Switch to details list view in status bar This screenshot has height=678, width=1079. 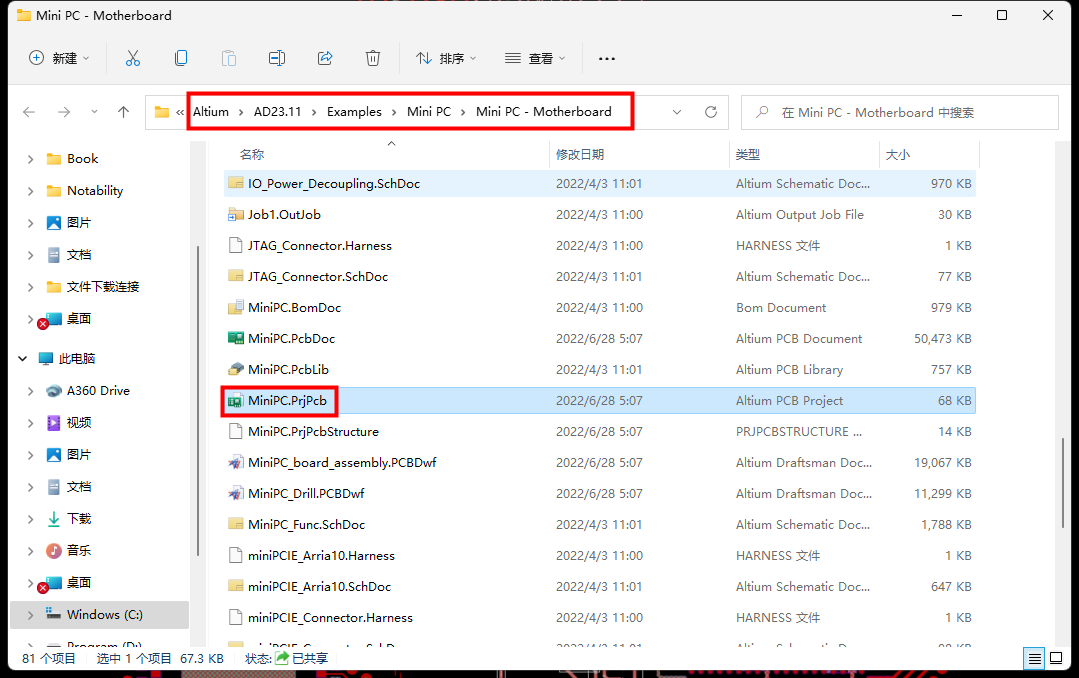coord(1034,658)
